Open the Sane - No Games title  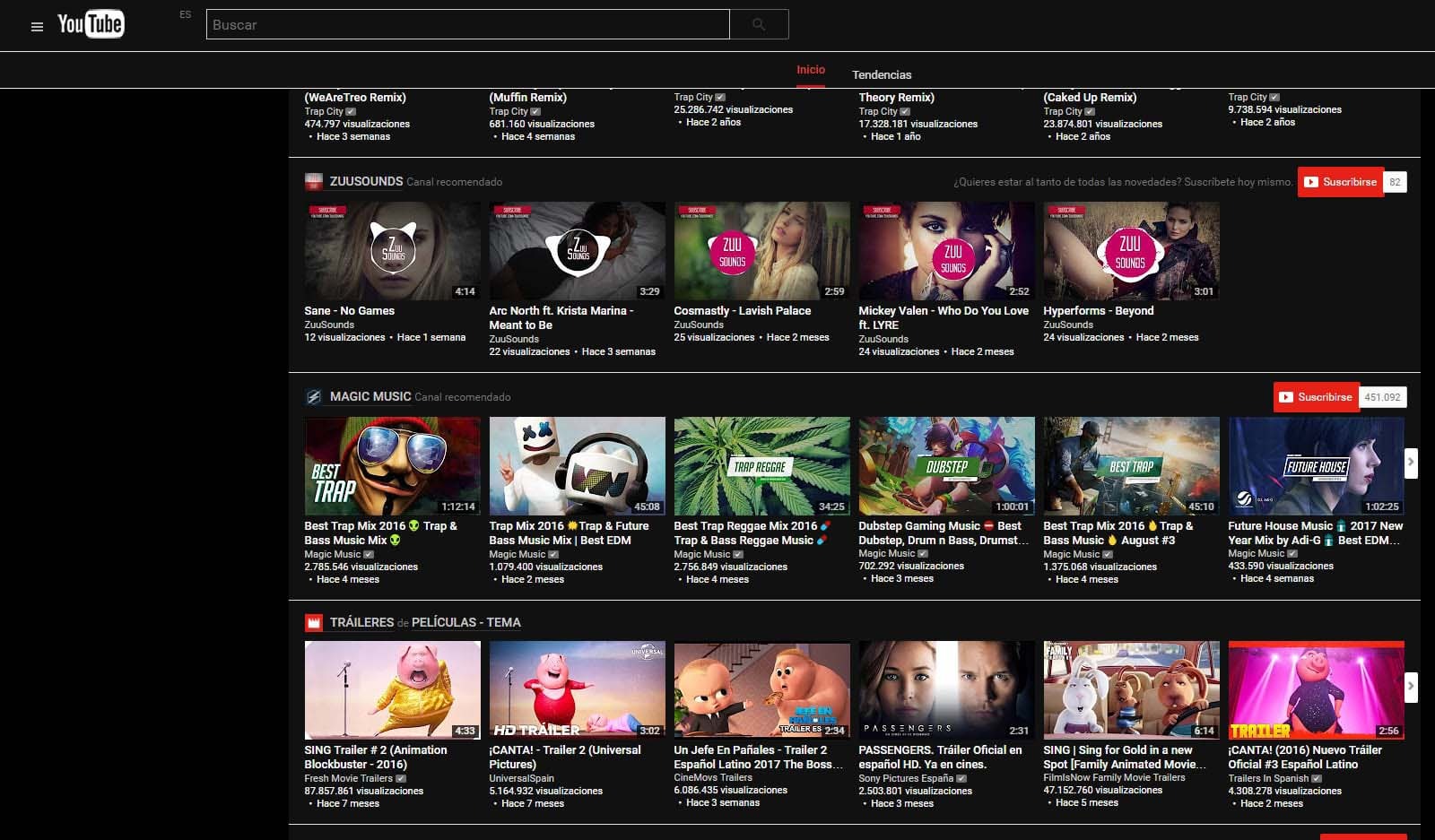(349, 310)
